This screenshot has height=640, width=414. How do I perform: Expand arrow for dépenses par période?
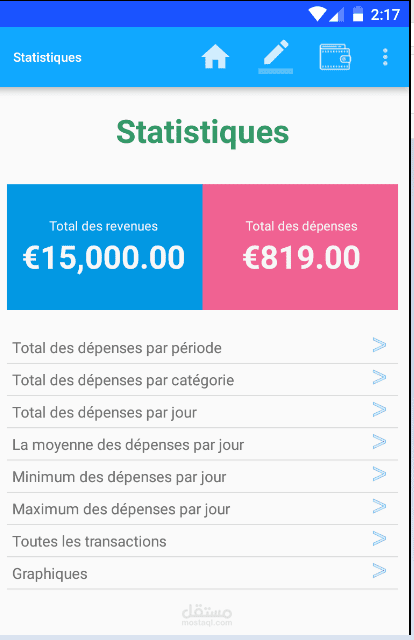click(x=379, y=345)
